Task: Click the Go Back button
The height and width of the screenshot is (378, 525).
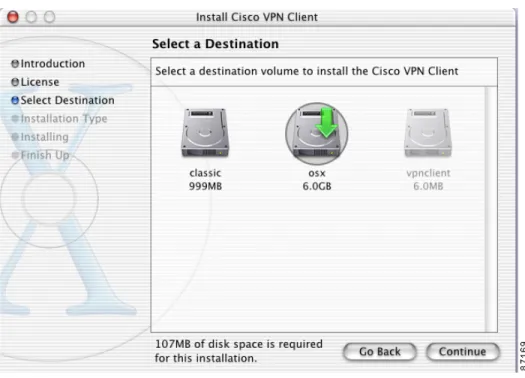Action: (x=380, y=352)
